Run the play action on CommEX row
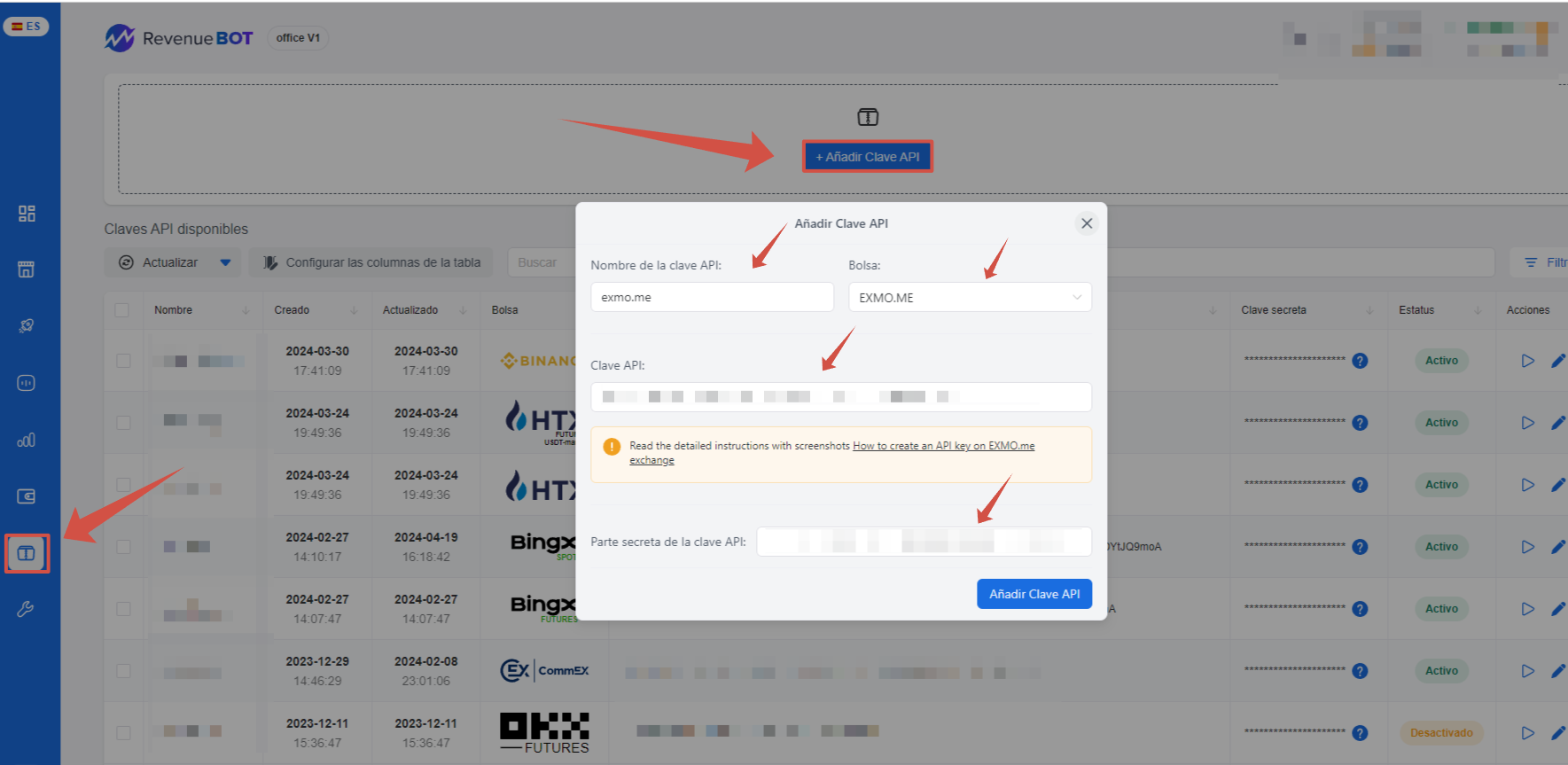Viewport: 1568px width, 765px height. [1527, 671]
